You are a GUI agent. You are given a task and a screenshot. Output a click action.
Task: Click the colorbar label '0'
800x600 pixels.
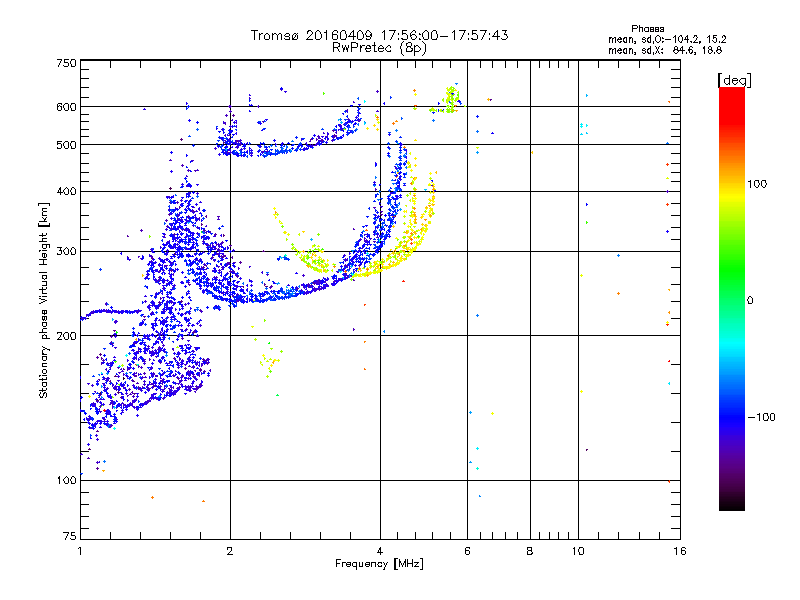(750, 301)
